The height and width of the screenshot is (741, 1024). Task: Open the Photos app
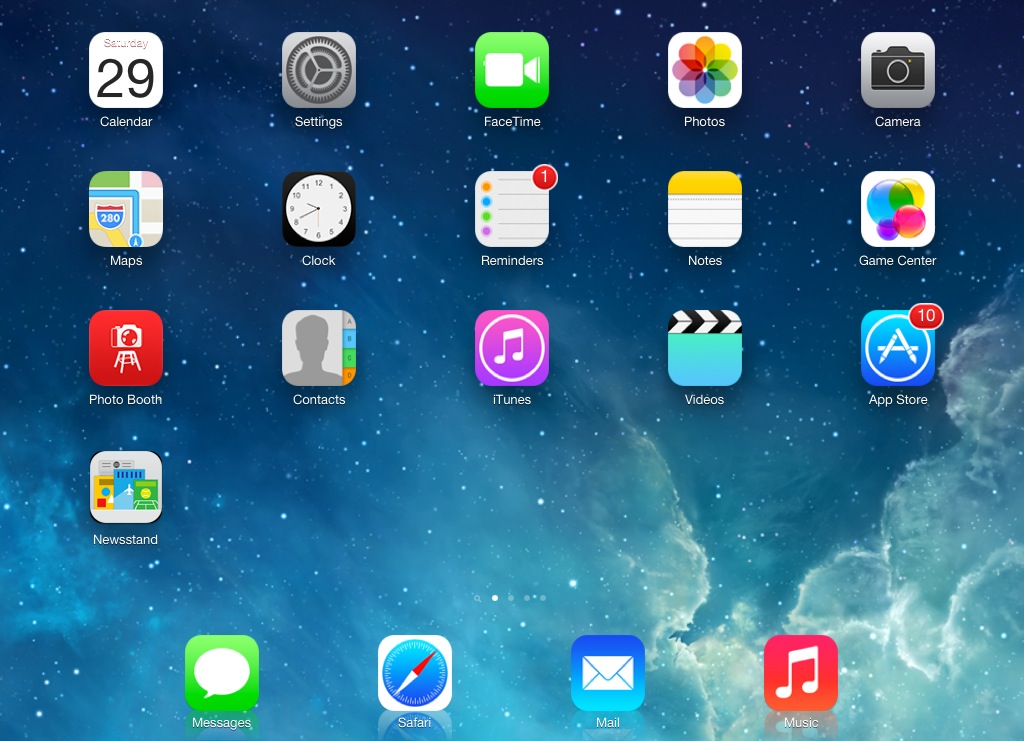[704, 70]
